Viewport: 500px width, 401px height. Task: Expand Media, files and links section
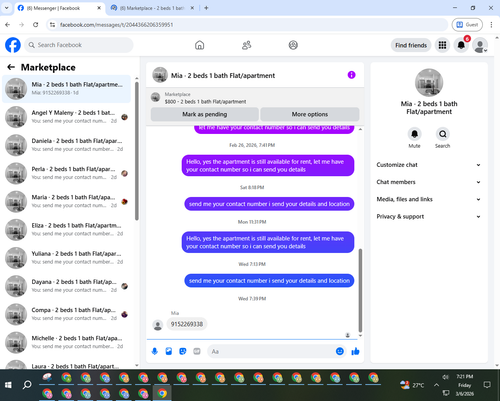pos(429,199)
